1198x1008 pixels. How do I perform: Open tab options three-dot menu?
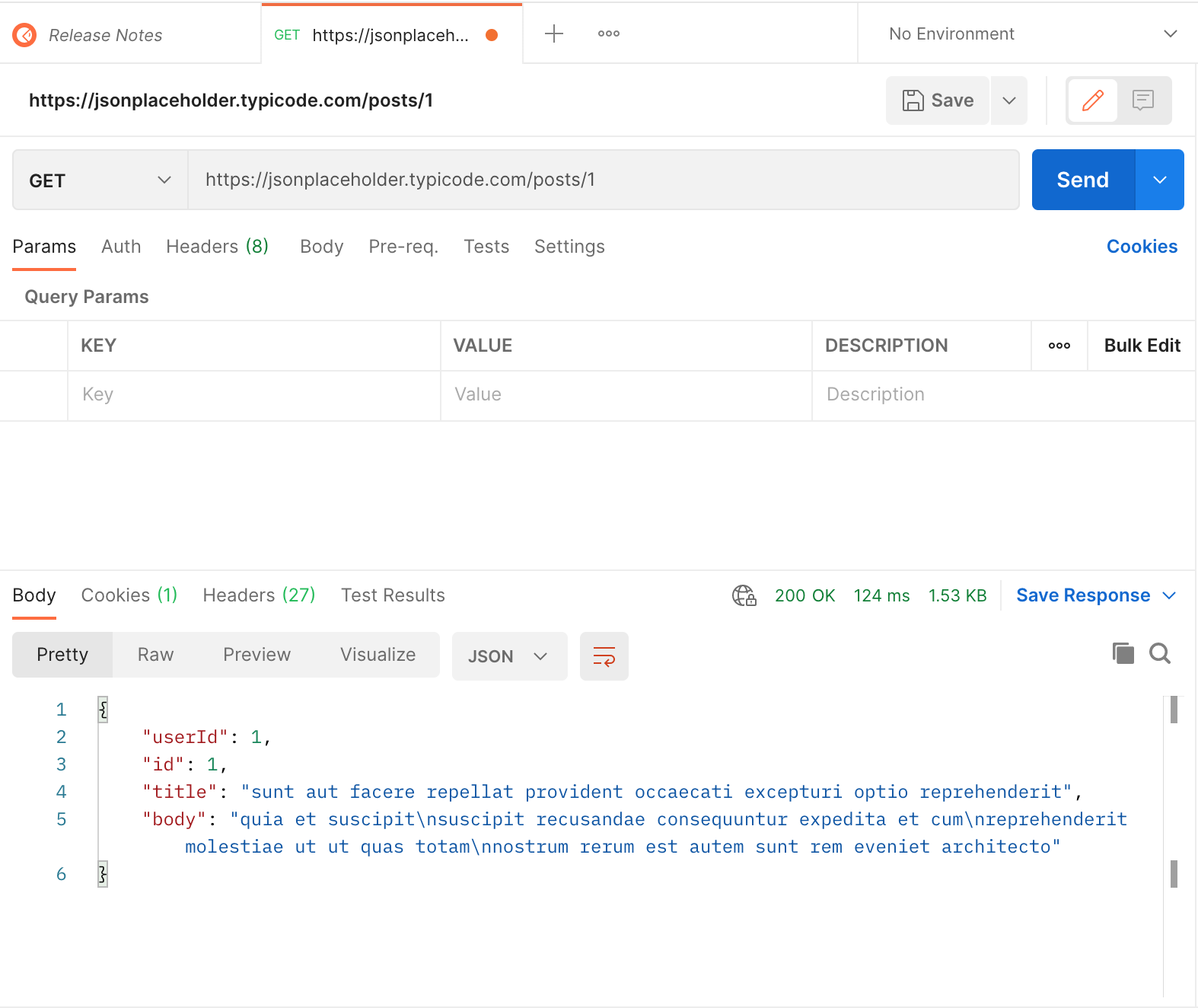(x=608, y=33)
